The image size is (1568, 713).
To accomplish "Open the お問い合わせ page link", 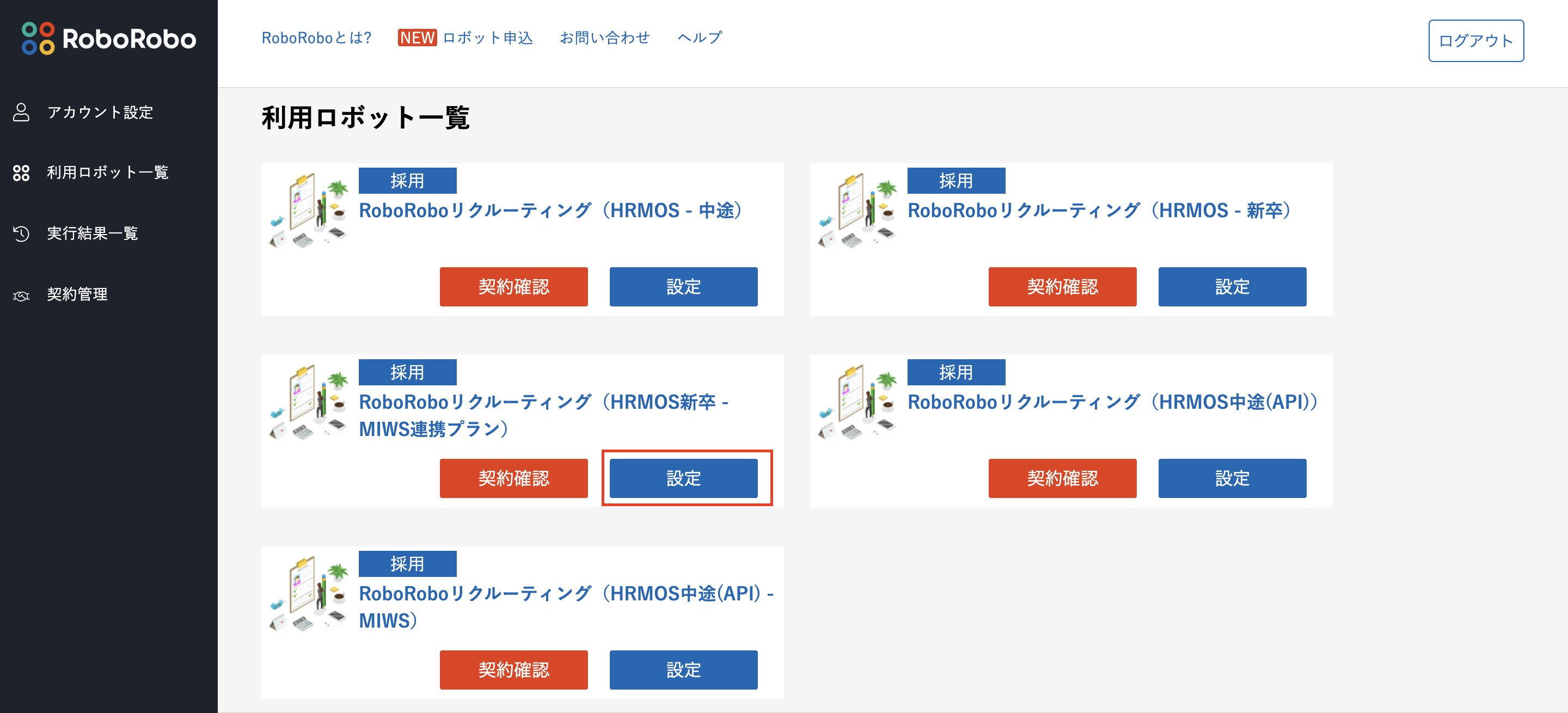I will click(604, 38).
